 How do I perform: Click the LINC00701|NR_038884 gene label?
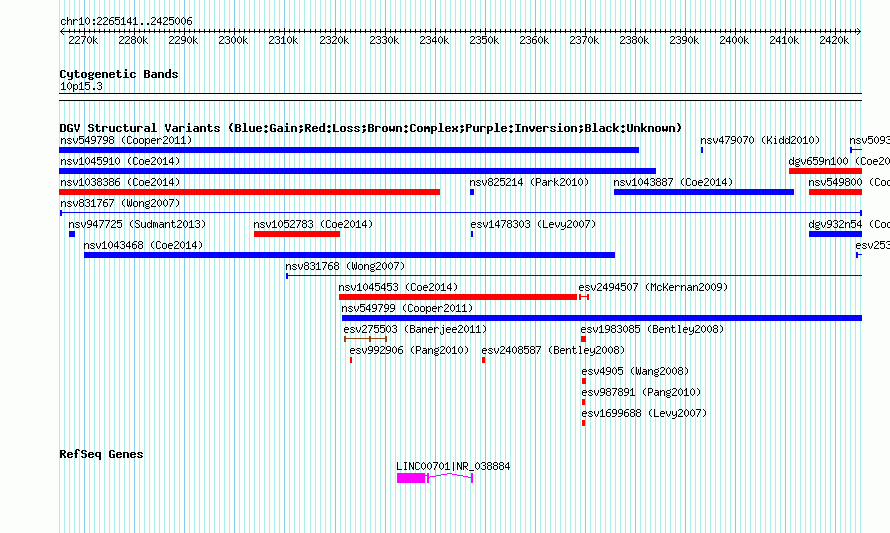[x=453, y=466]
